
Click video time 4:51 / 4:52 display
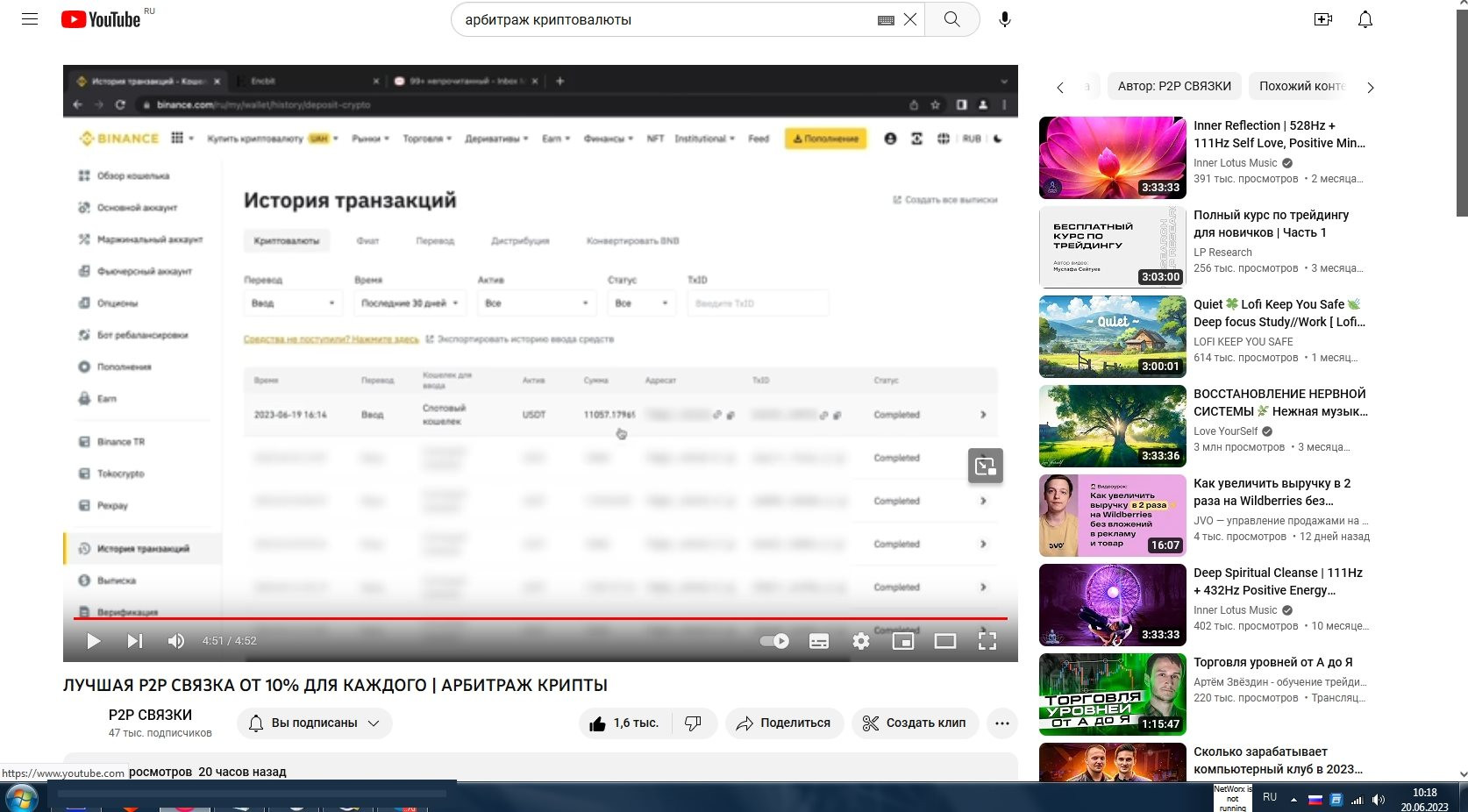click(x=230, y=641)
